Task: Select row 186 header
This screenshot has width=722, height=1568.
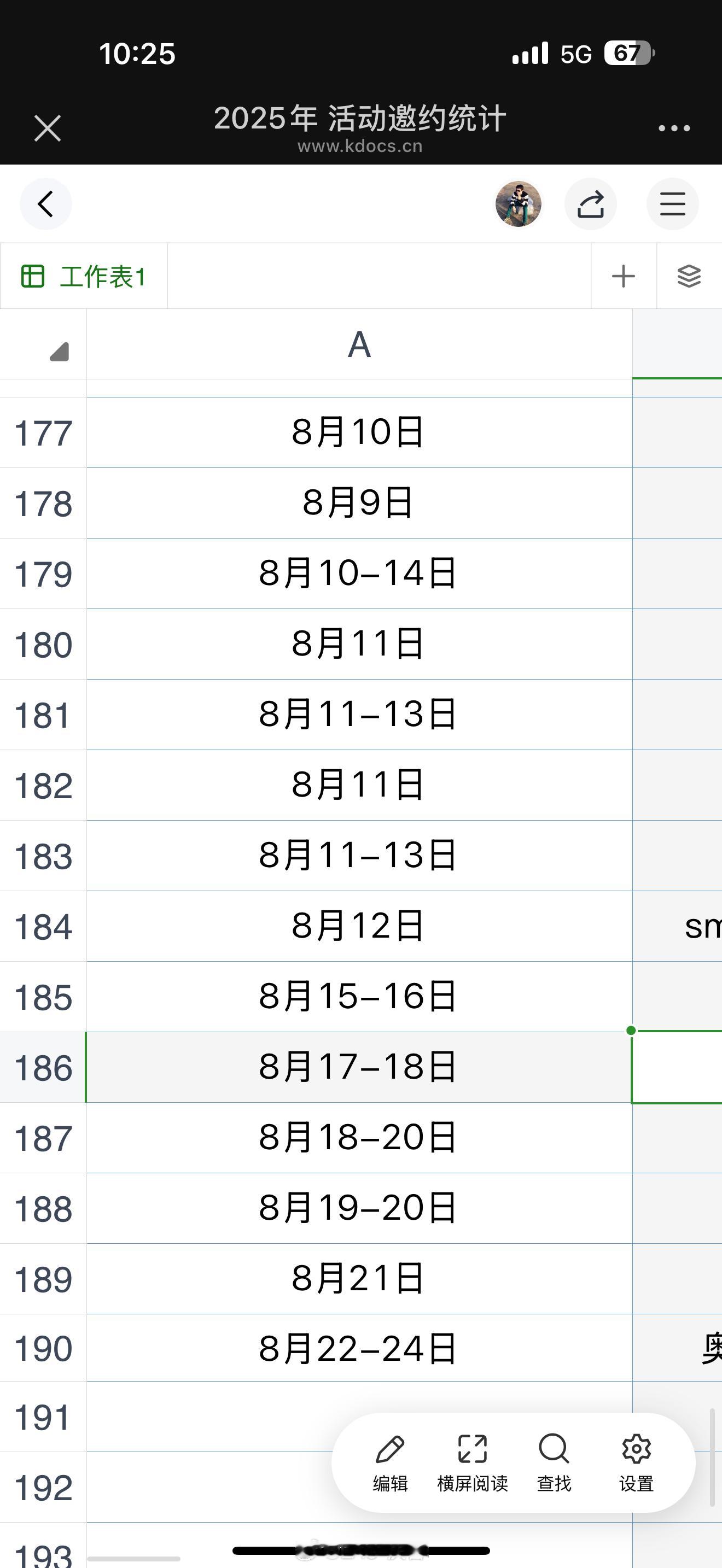Action: tap(43, 1068)
